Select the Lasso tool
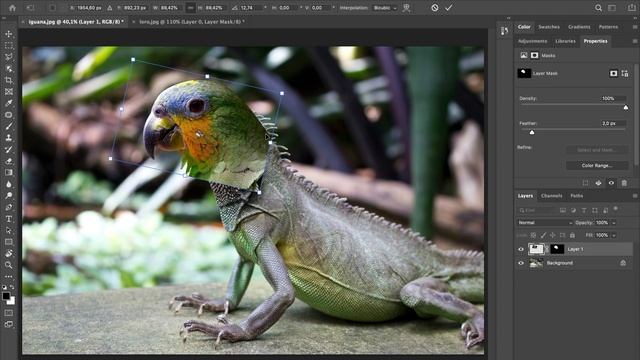640x360 pixels. click(x=9, y=57)
